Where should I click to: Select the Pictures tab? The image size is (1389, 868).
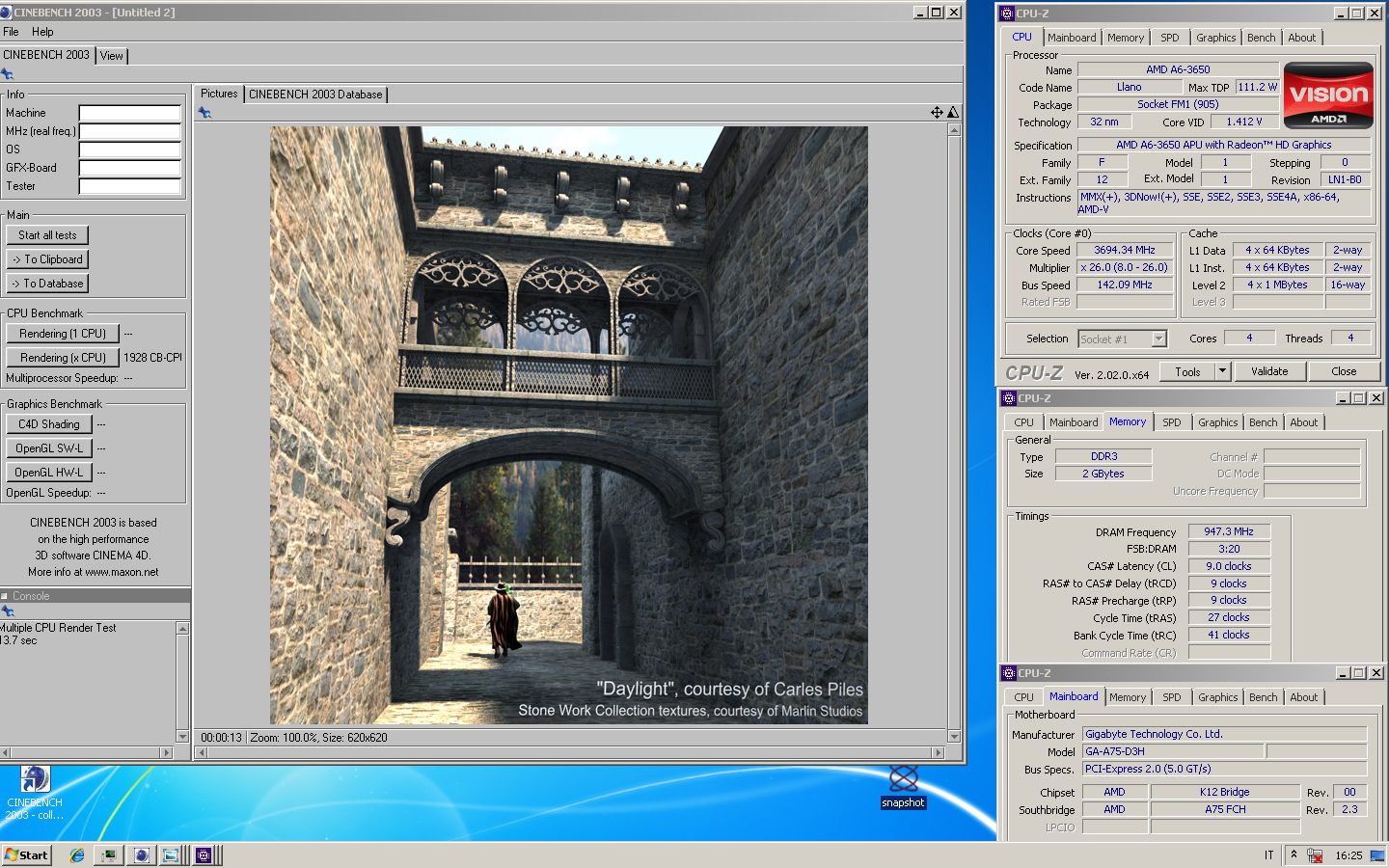pos(219,94)
